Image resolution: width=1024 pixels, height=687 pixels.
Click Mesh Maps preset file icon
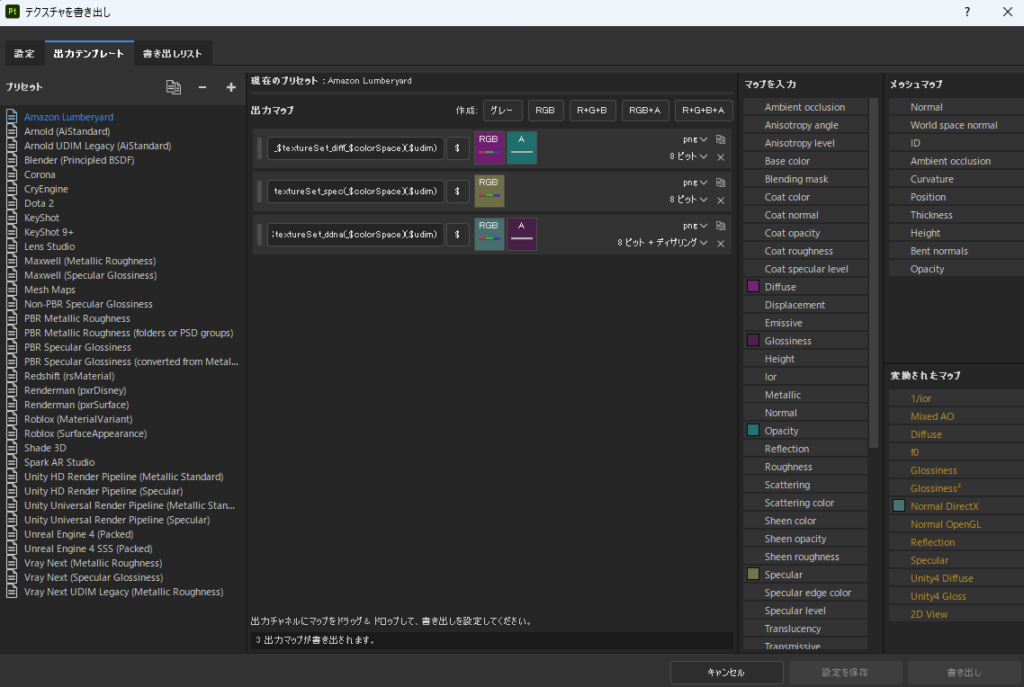pyautogui.click(x=12, y=289)
